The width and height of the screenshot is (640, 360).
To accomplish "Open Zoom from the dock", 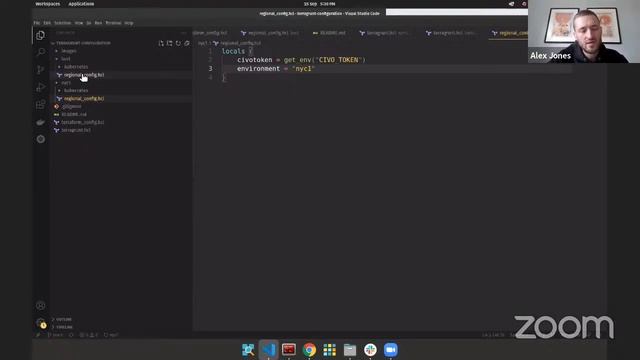I will pyautogui.click(x=391, y=350).
